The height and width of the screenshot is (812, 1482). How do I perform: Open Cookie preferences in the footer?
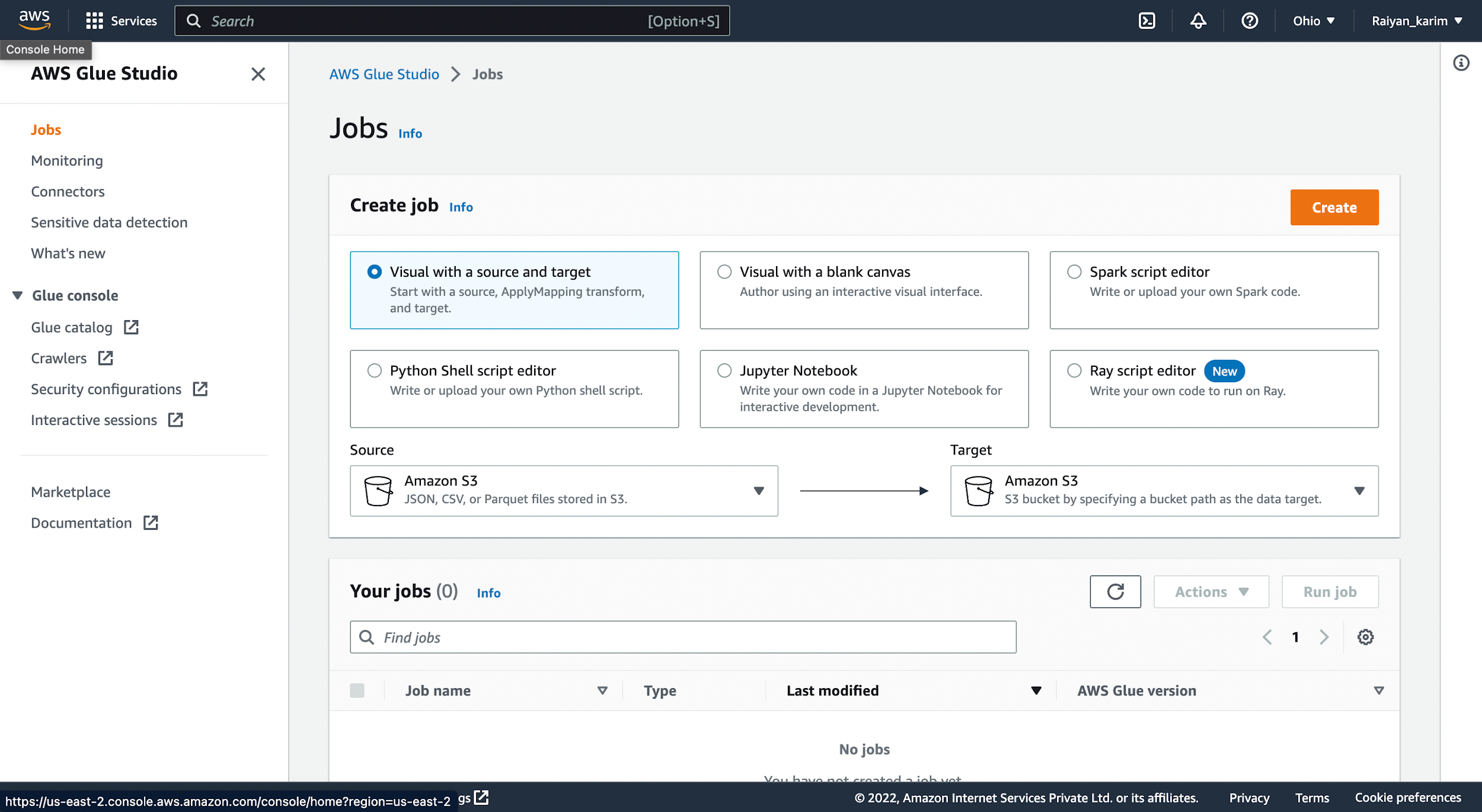1408,798
